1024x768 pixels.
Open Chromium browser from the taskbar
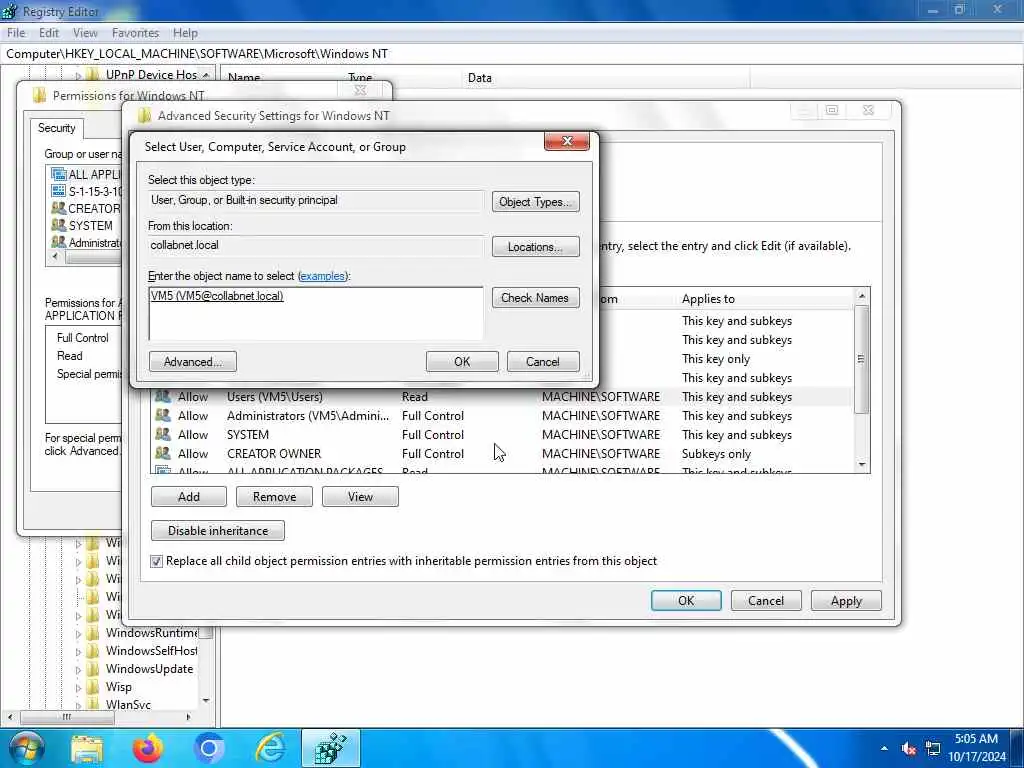pyautogui.click(x=209, y=748)
